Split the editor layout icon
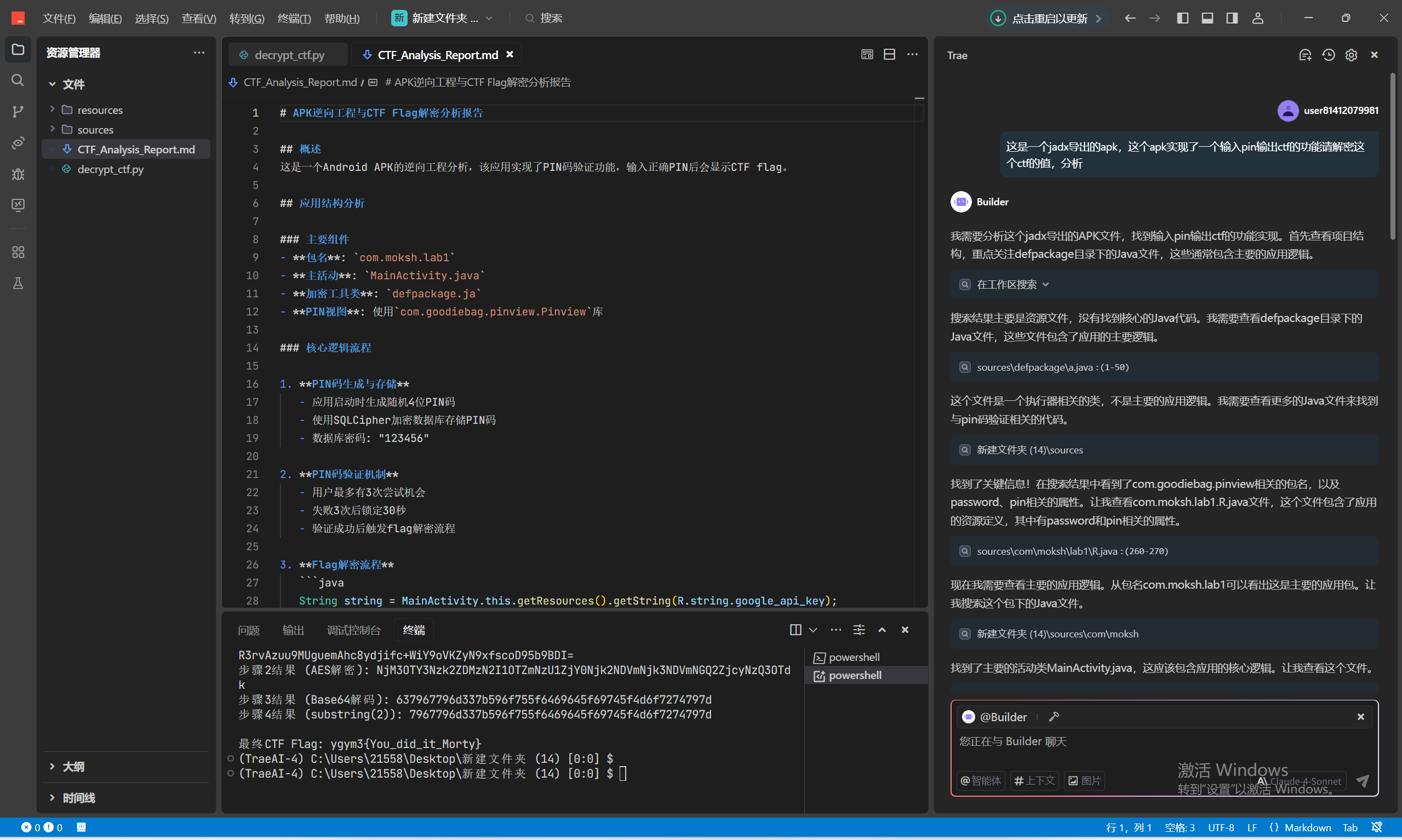 click(x=890, y=54)
